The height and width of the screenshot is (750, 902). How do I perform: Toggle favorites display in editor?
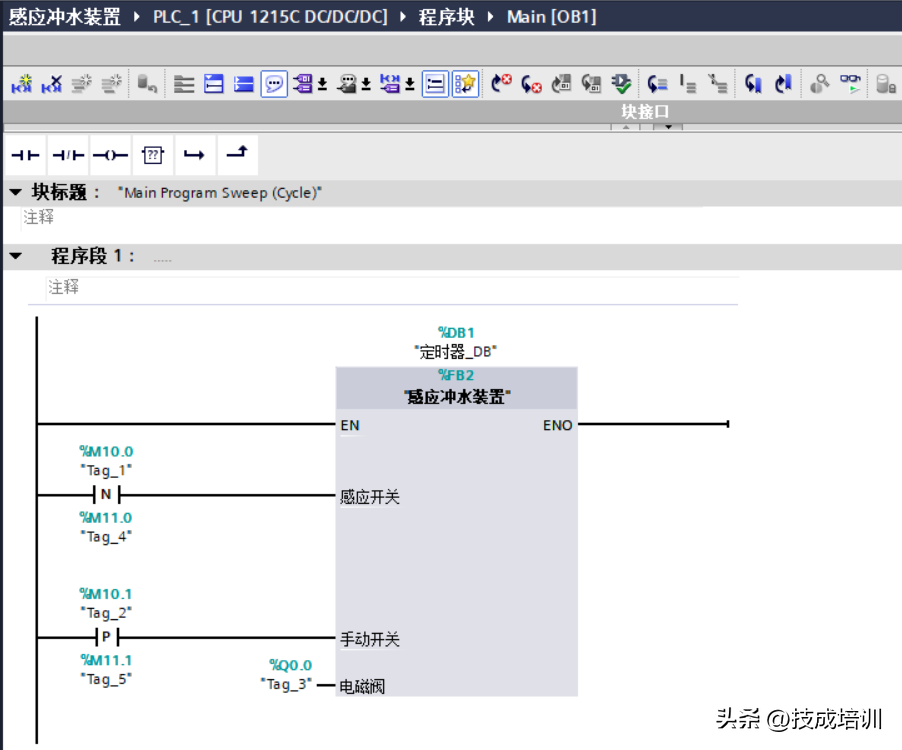tap(465, 84)
